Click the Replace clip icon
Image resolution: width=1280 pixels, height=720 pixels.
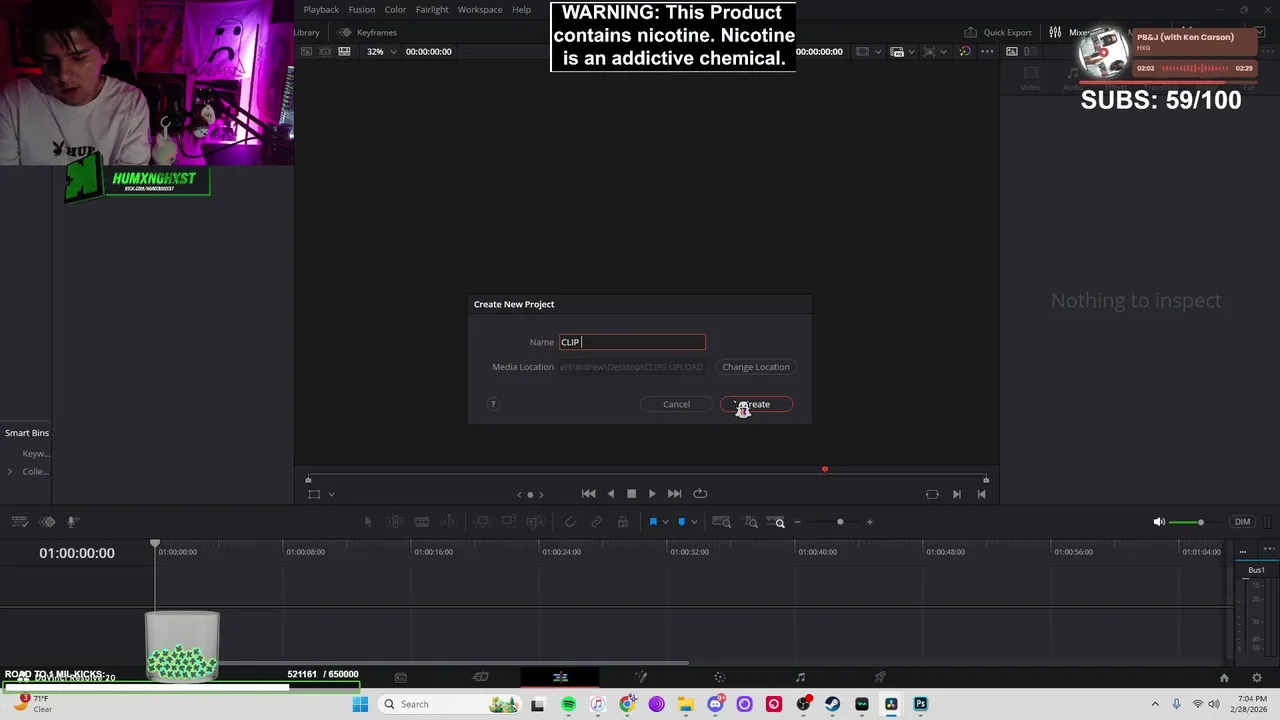(x=535, y=522)
